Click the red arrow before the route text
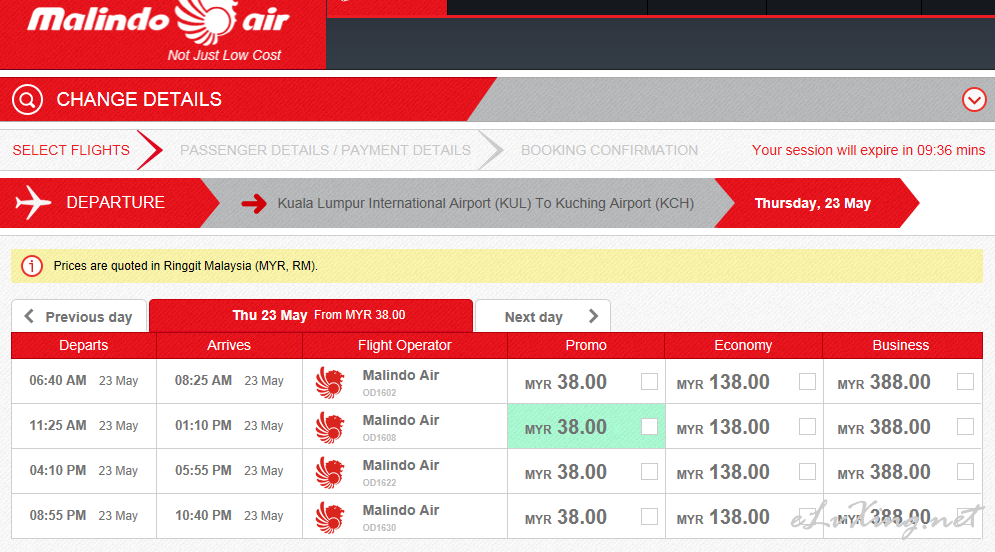This screenshot has height=552, width=995. point(254,204)
